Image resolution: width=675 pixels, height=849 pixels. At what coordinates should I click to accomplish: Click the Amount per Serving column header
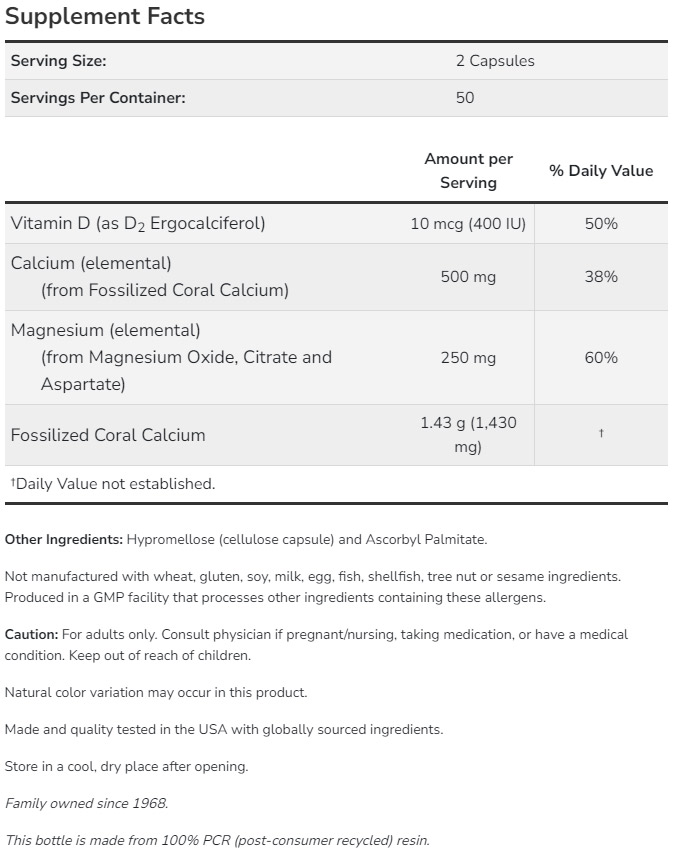pos(468,171)
